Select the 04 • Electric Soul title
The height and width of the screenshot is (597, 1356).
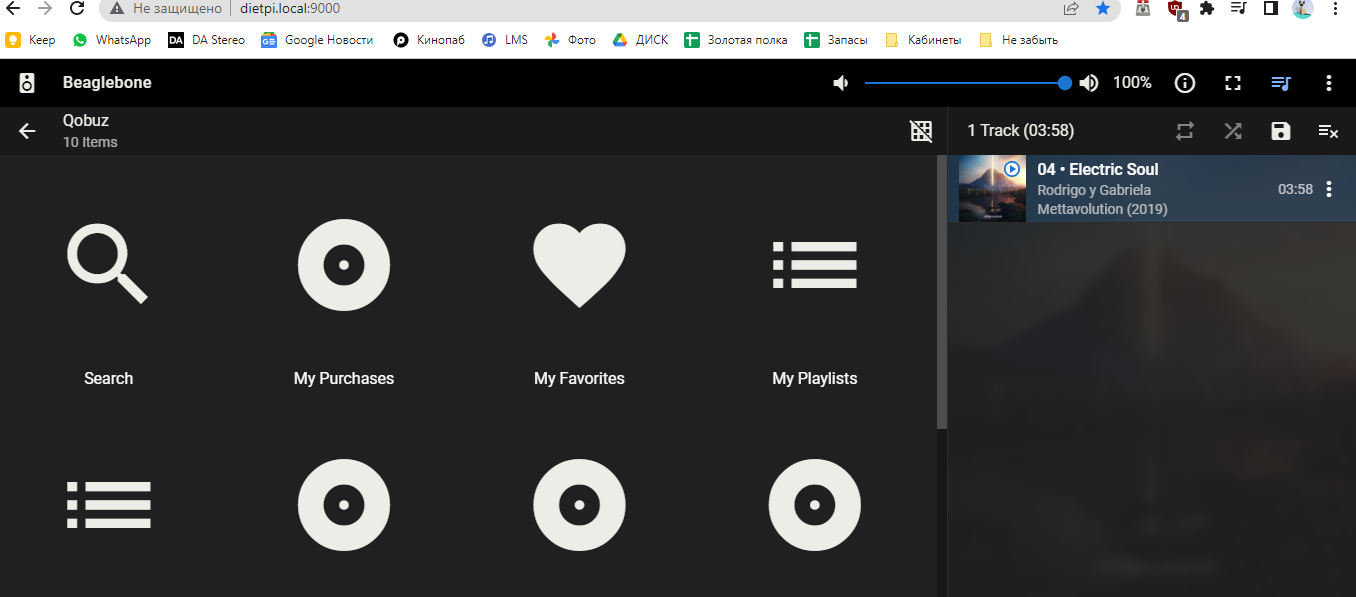1097,170
